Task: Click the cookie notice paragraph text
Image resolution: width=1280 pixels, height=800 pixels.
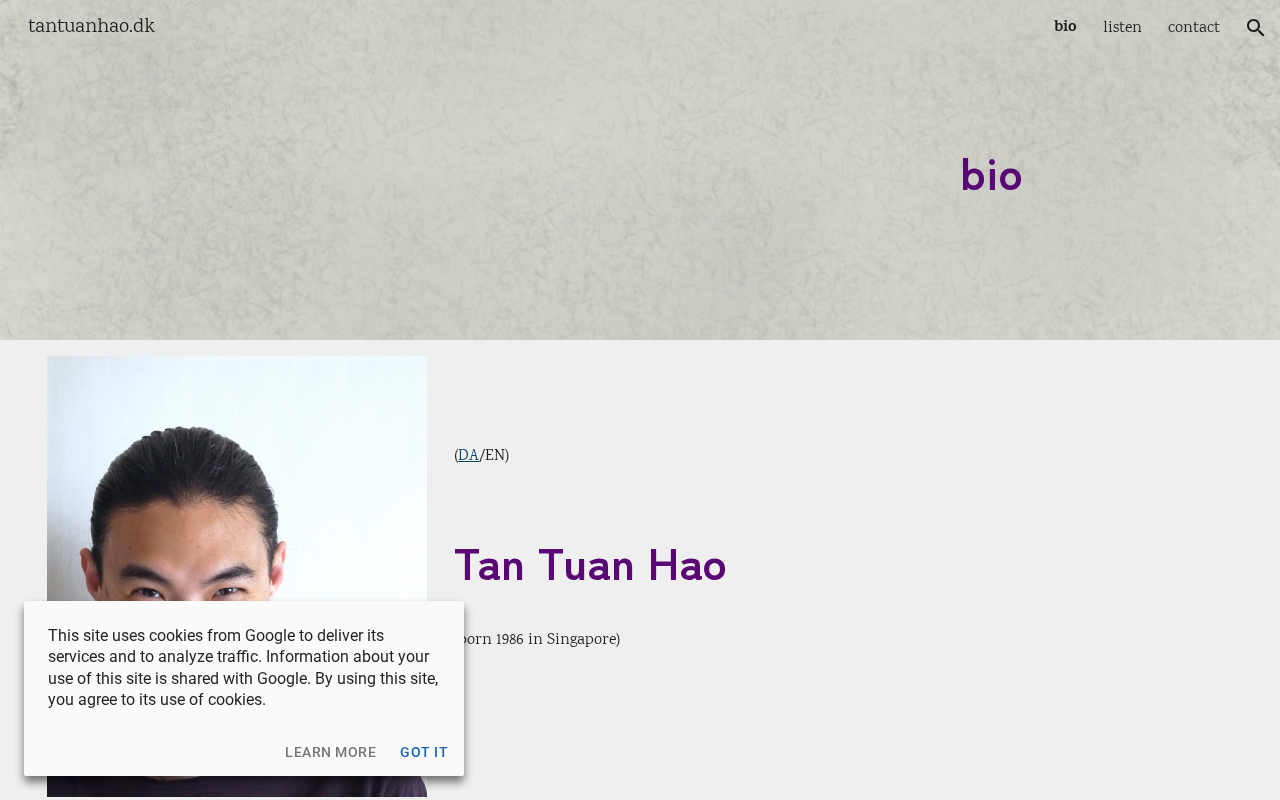Action: coord(243,667)
